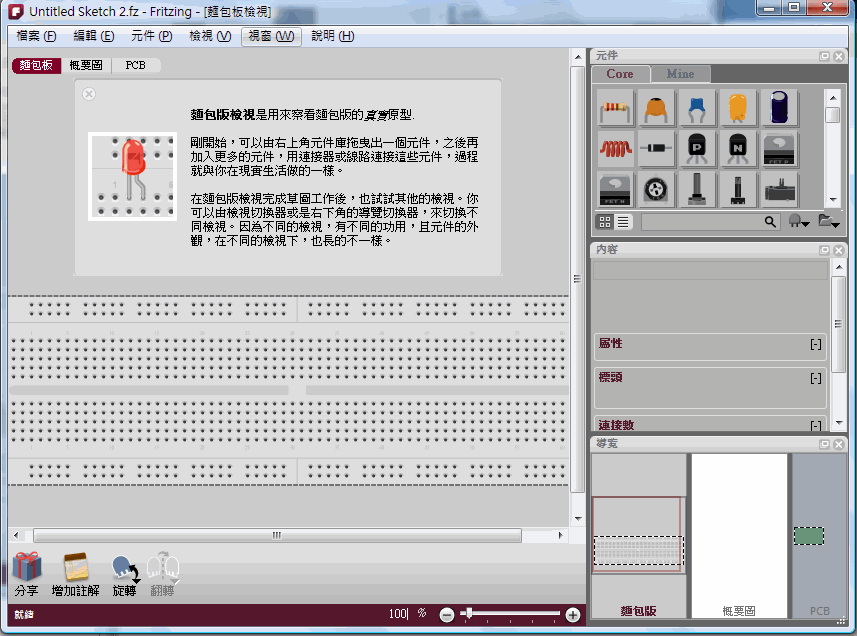
Task: Select the PNP transistor part
Action: [697, 149]
